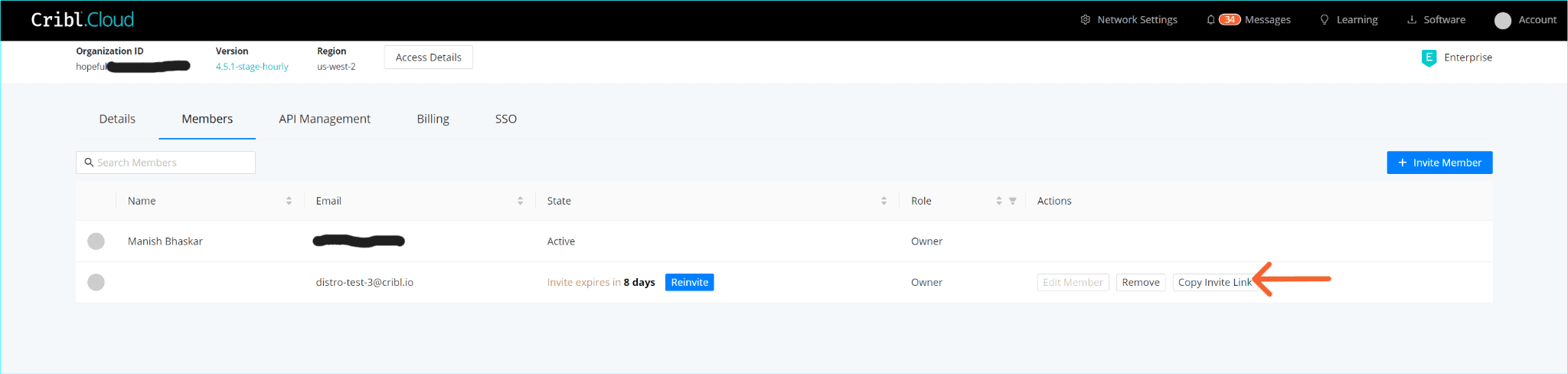Open Account avatar menu
This screenshot has height=374, width=1568.
coord(1503,21)
